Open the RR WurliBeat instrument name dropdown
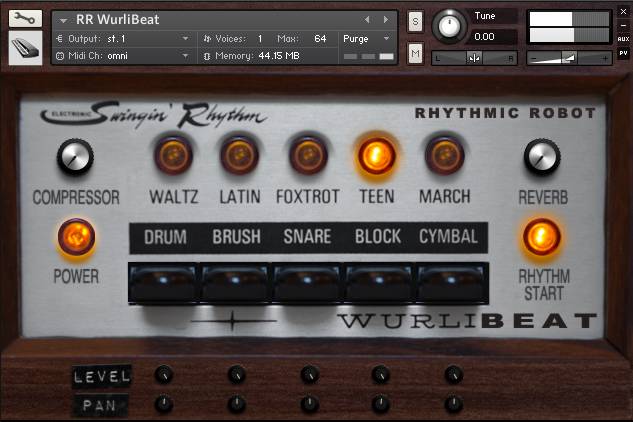The width and height of the screenshot is (633, 422). [63, 20]
